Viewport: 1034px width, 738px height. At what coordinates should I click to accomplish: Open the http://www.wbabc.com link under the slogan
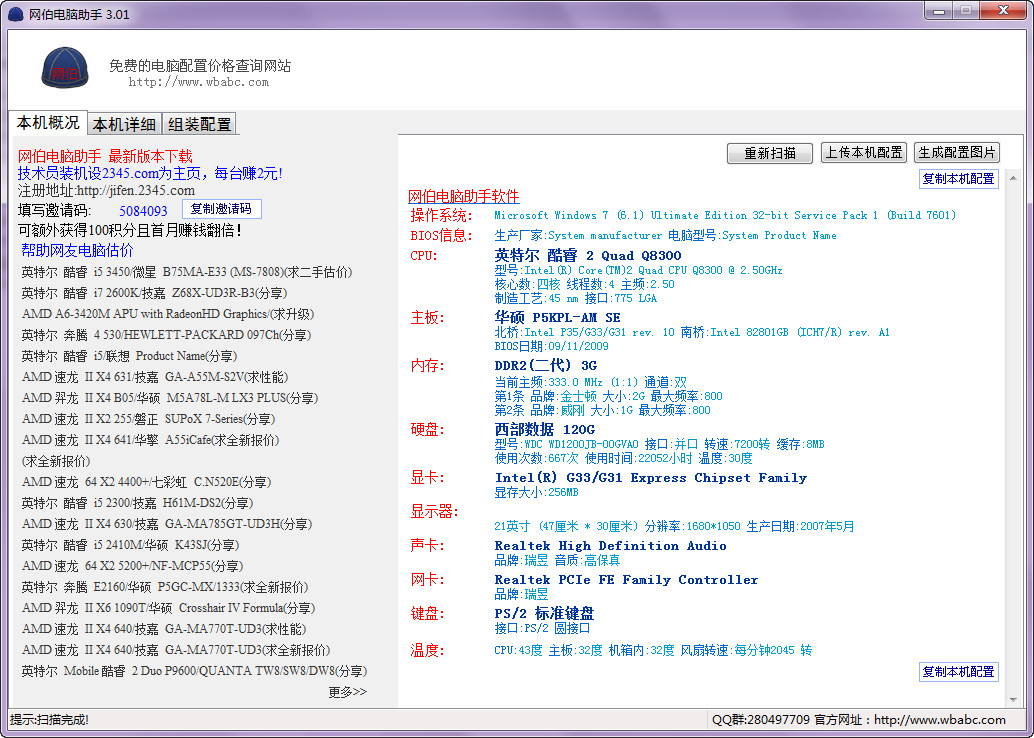(198, 82)
